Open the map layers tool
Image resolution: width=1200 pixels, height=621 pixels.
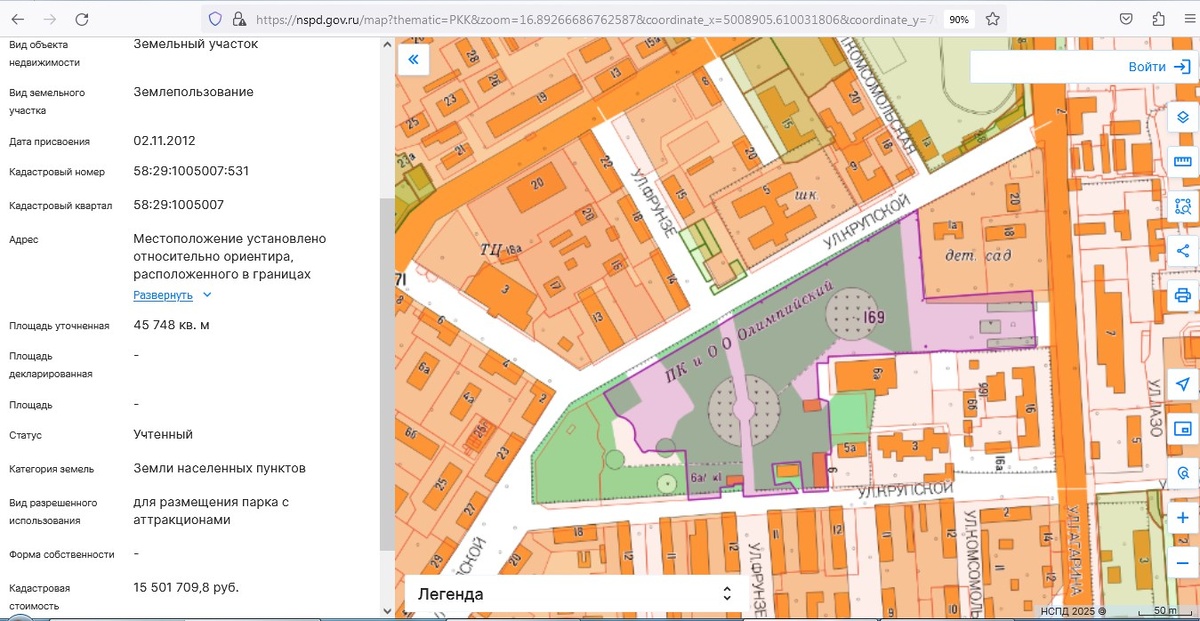pos(1182,117)
